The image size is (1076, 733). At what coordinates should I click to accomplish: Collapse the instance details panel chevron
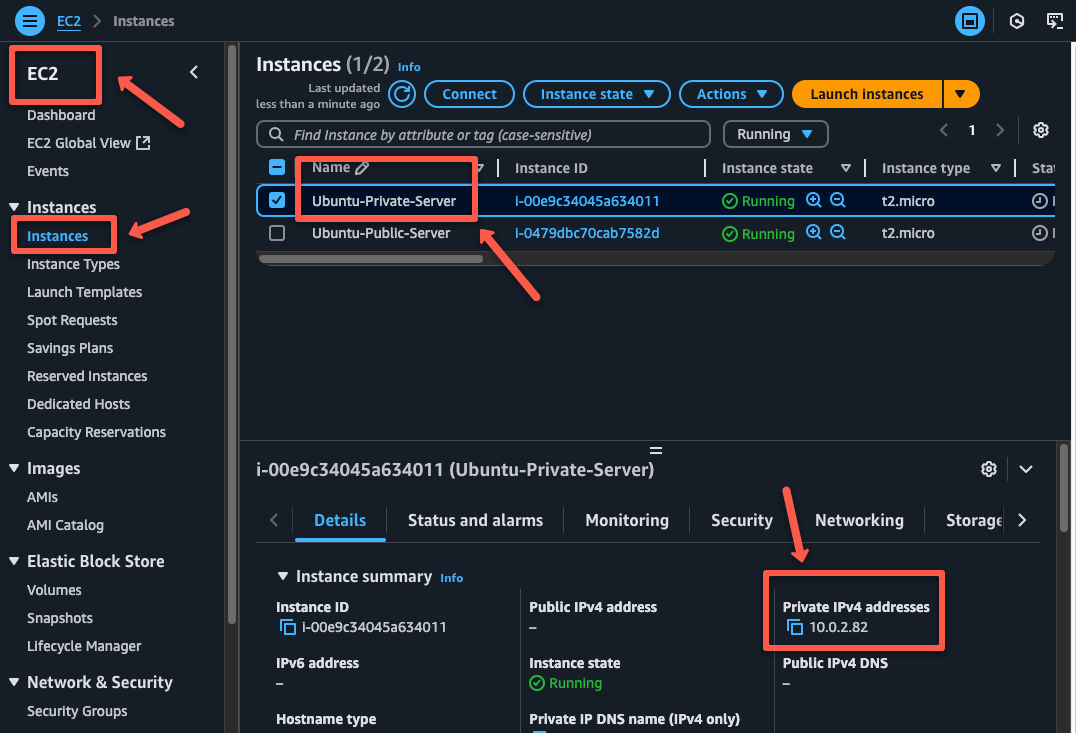tap(1026, 469)
